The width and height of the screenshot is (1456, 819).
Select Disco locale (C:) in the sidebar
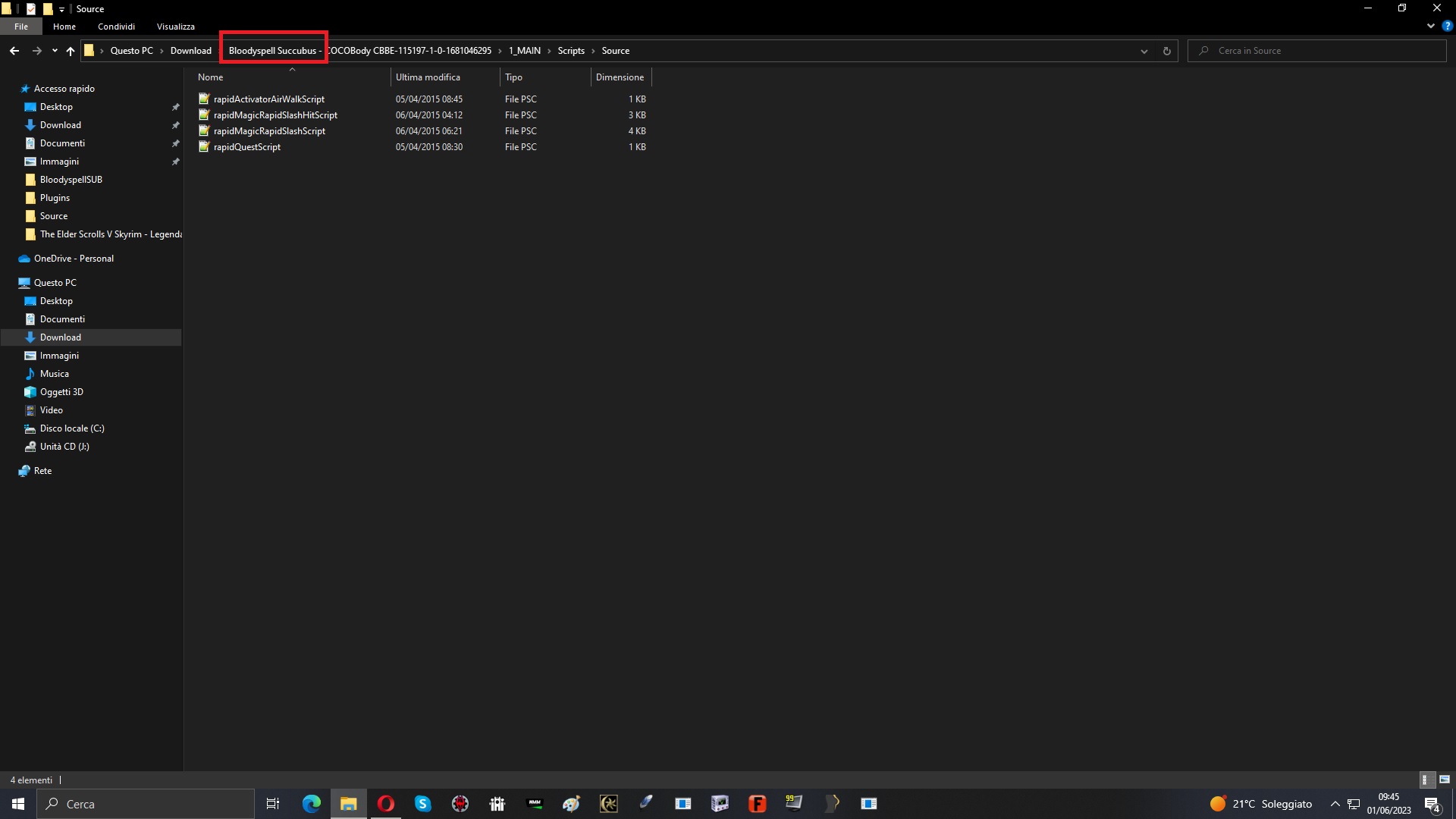pyautogui.click(x=72, y=428)
